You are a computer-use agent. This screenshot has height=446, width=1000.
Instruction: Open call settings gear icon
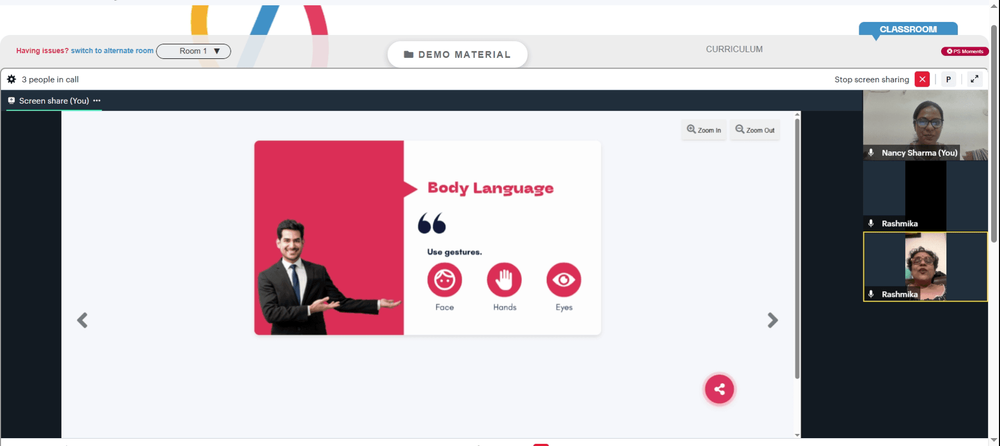(11, 80)
